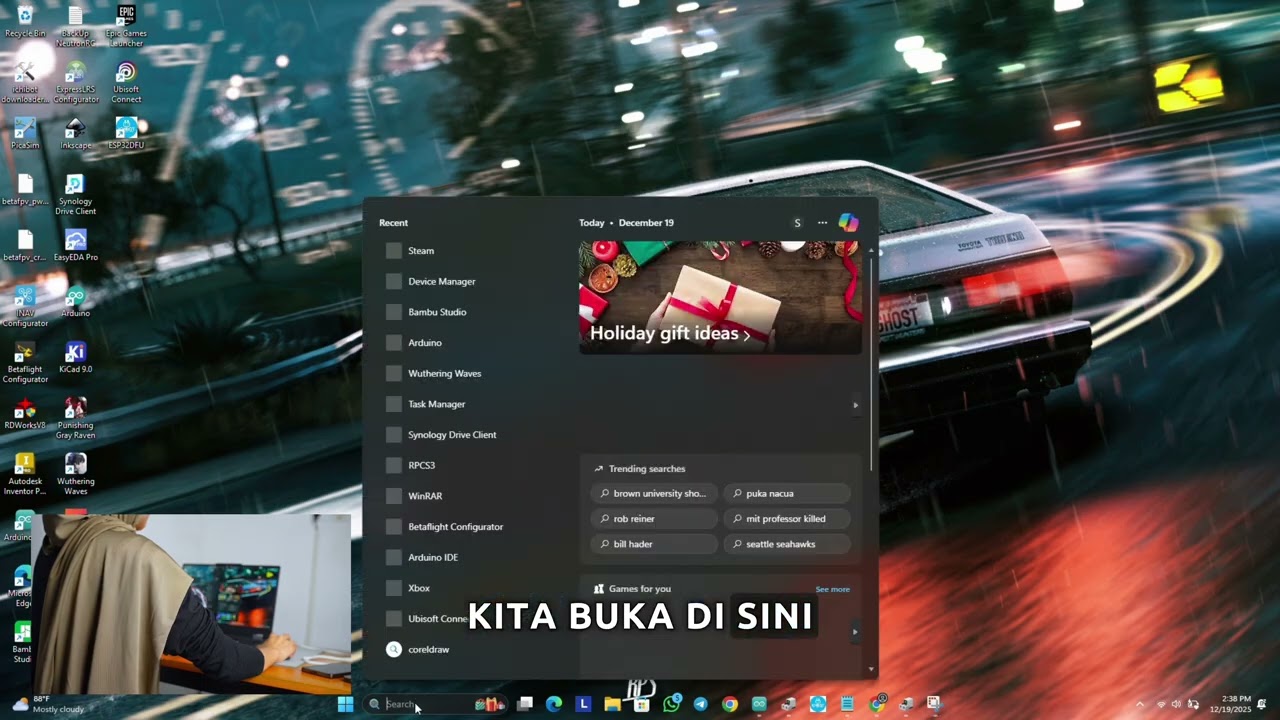Open the weather widget on taskbar
The height and width of the screenshot is (720, 1280).
[50, 704]
